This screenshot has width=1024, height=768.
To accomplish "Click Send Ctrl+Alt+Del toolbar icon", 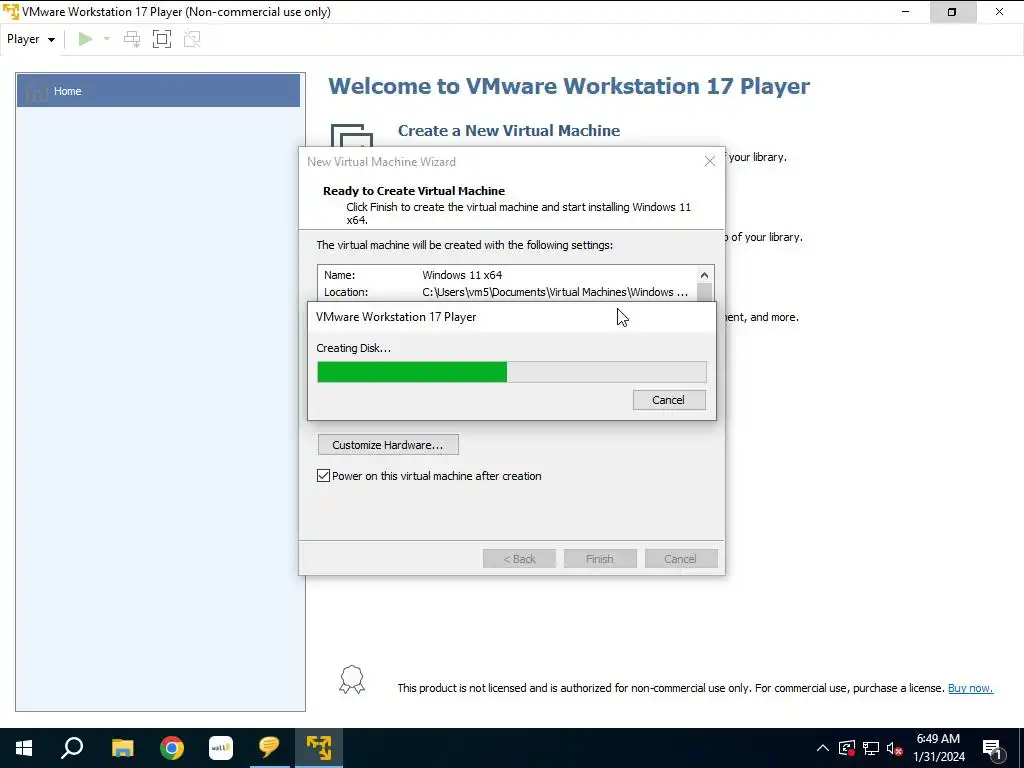I will (132, 39).
